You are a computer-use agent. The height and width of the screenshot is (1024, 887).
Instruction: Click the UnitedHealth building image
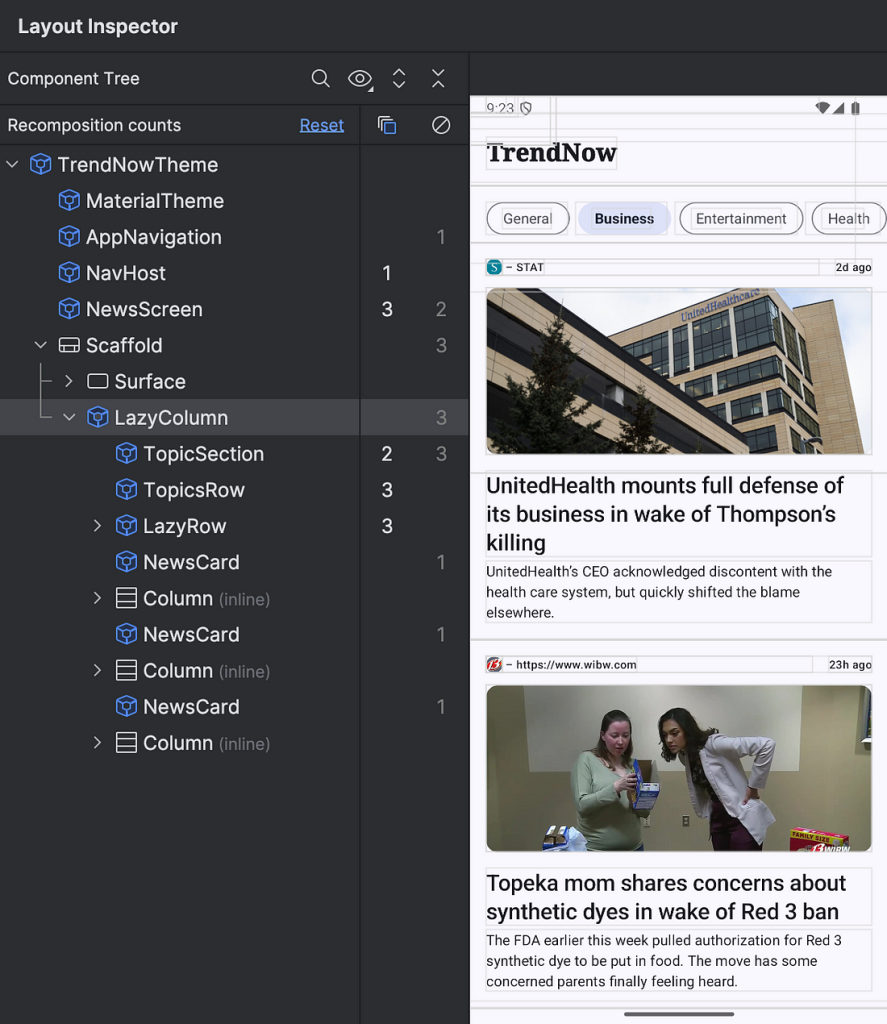678,371
